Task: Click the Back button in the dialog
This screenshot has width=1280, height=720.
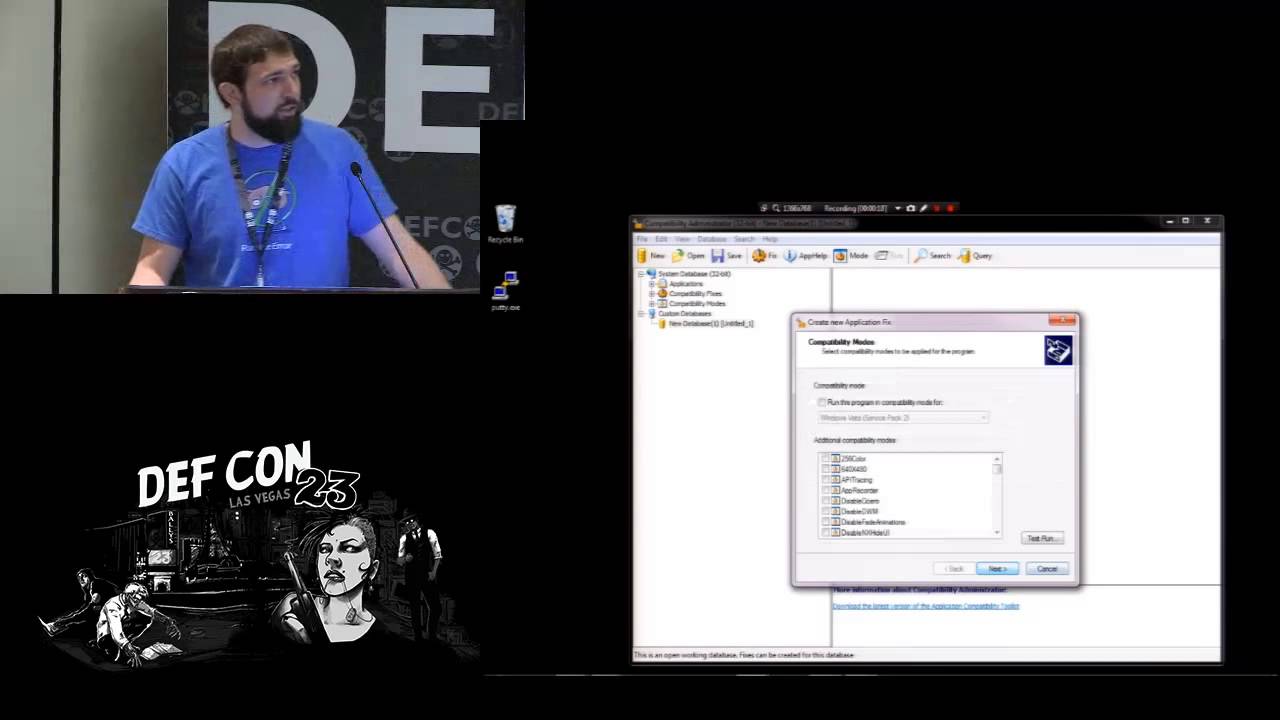Action: [955, 569]
